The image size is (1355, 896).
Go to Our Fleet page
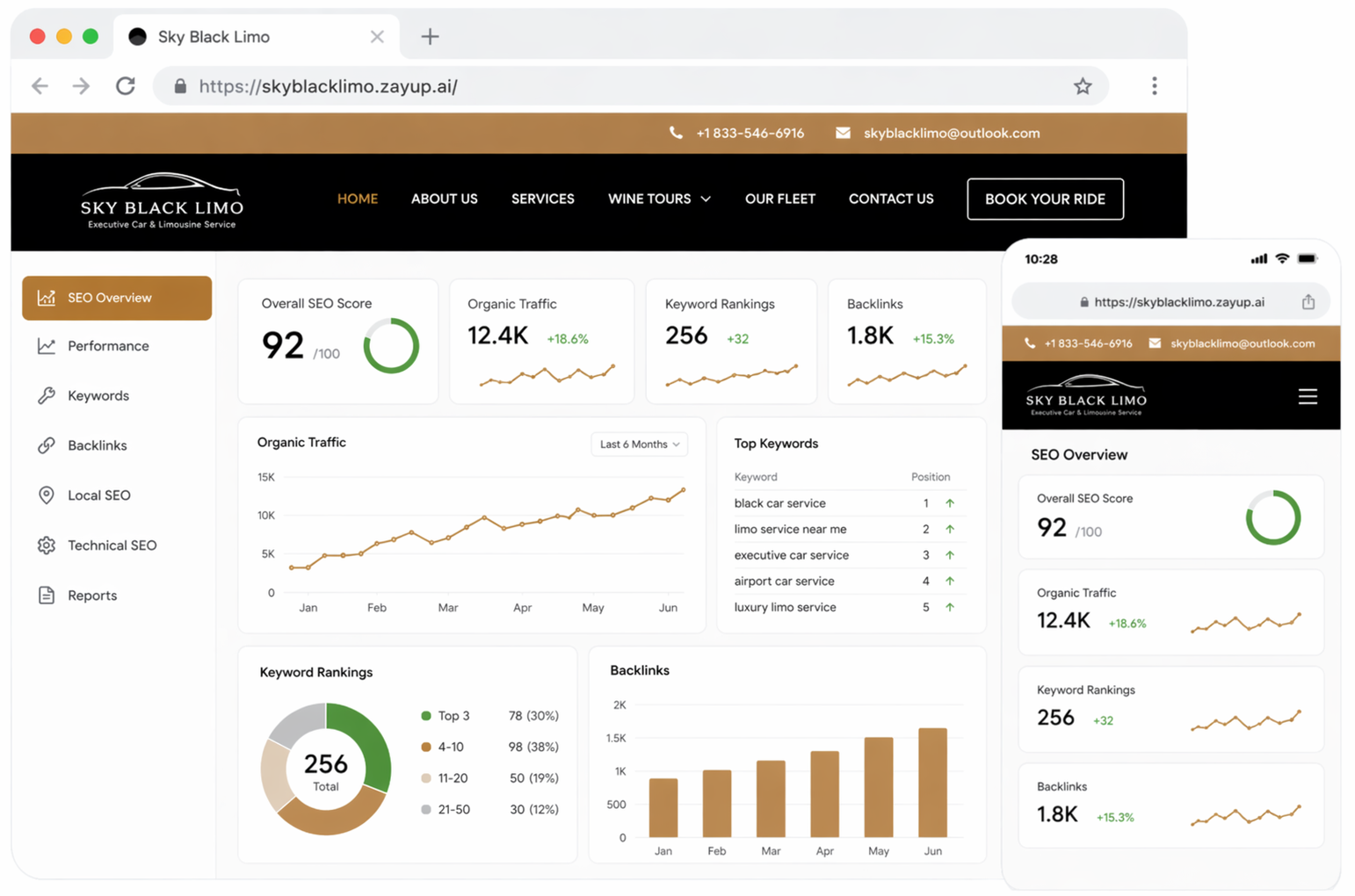point(779,199)
